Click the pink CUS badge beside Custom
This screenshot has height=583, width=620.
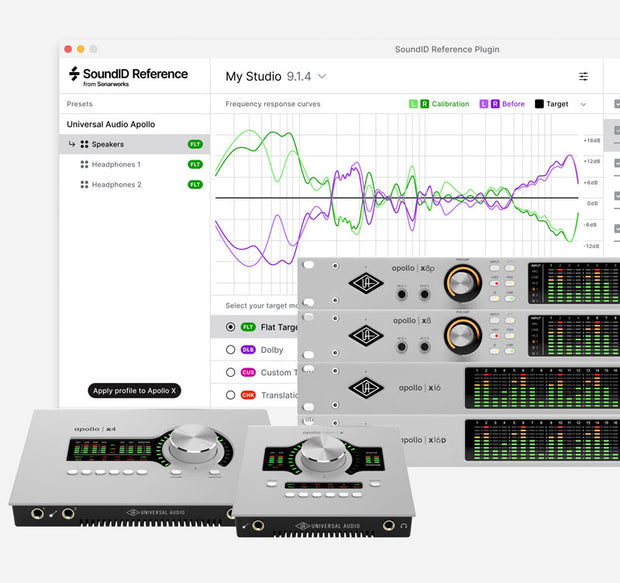click(248, 372)
